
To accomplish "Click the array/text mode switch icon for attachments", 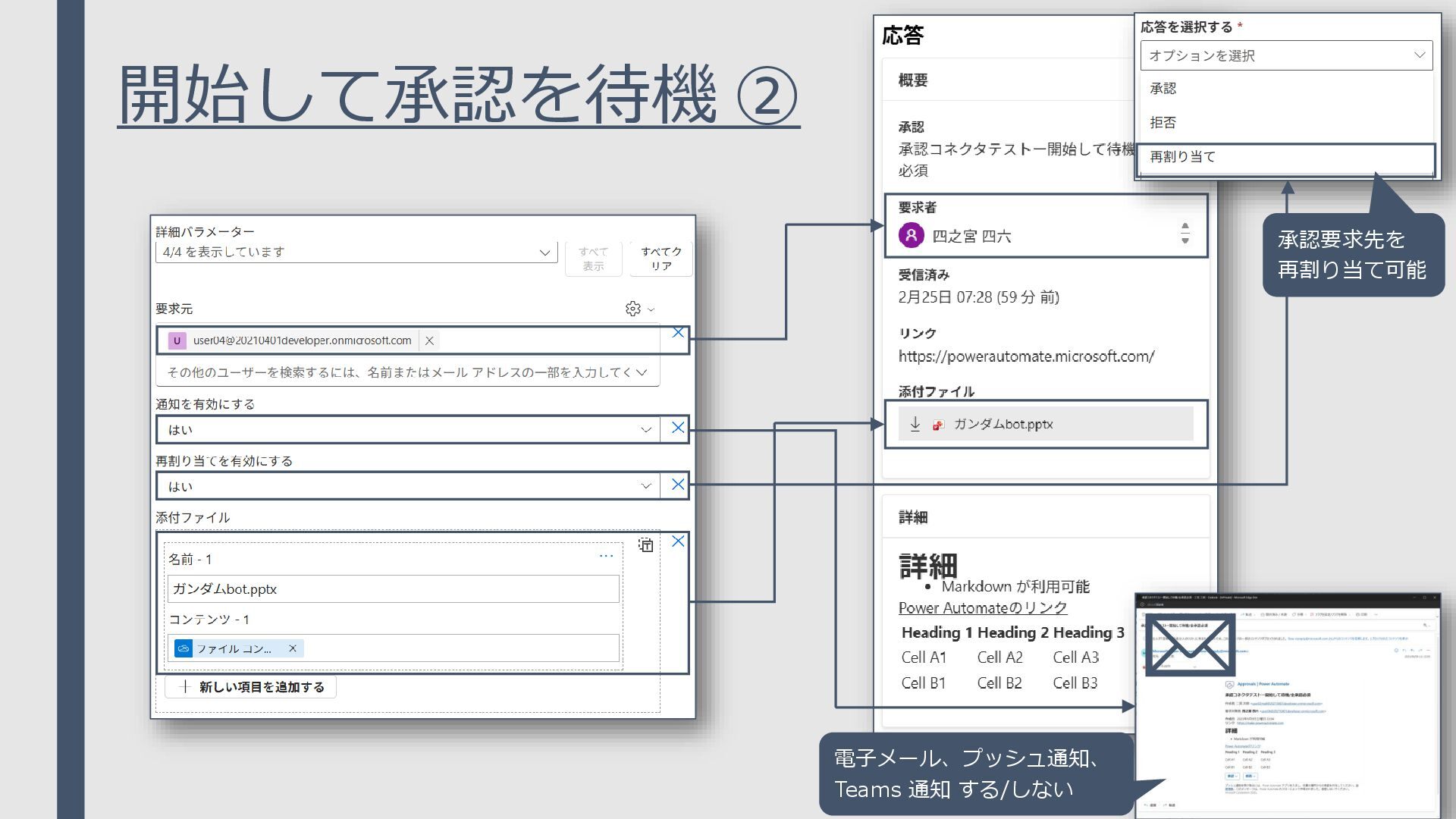I will pyautogui.click(x=645, y=544).
